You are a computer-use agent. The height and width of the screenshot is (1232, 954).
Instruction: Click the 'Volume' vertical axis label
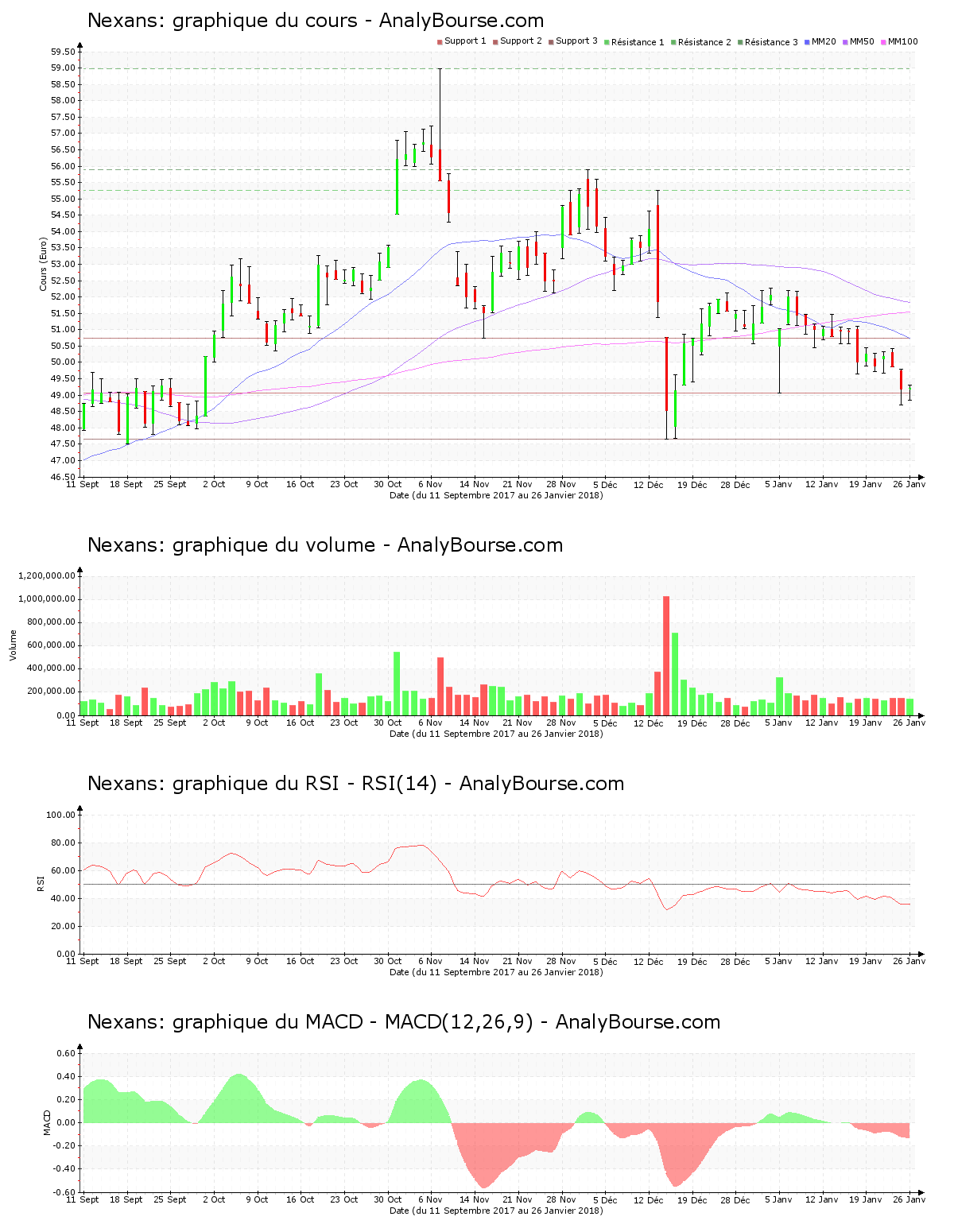(13, 645)
